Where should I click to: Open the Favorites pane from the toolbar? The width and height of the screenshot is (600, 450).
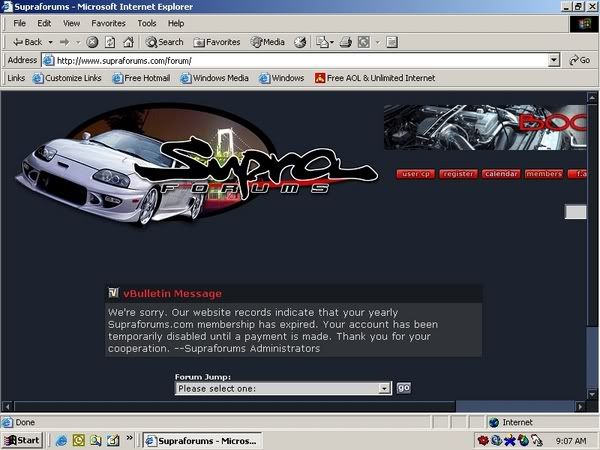click(217, 42)
